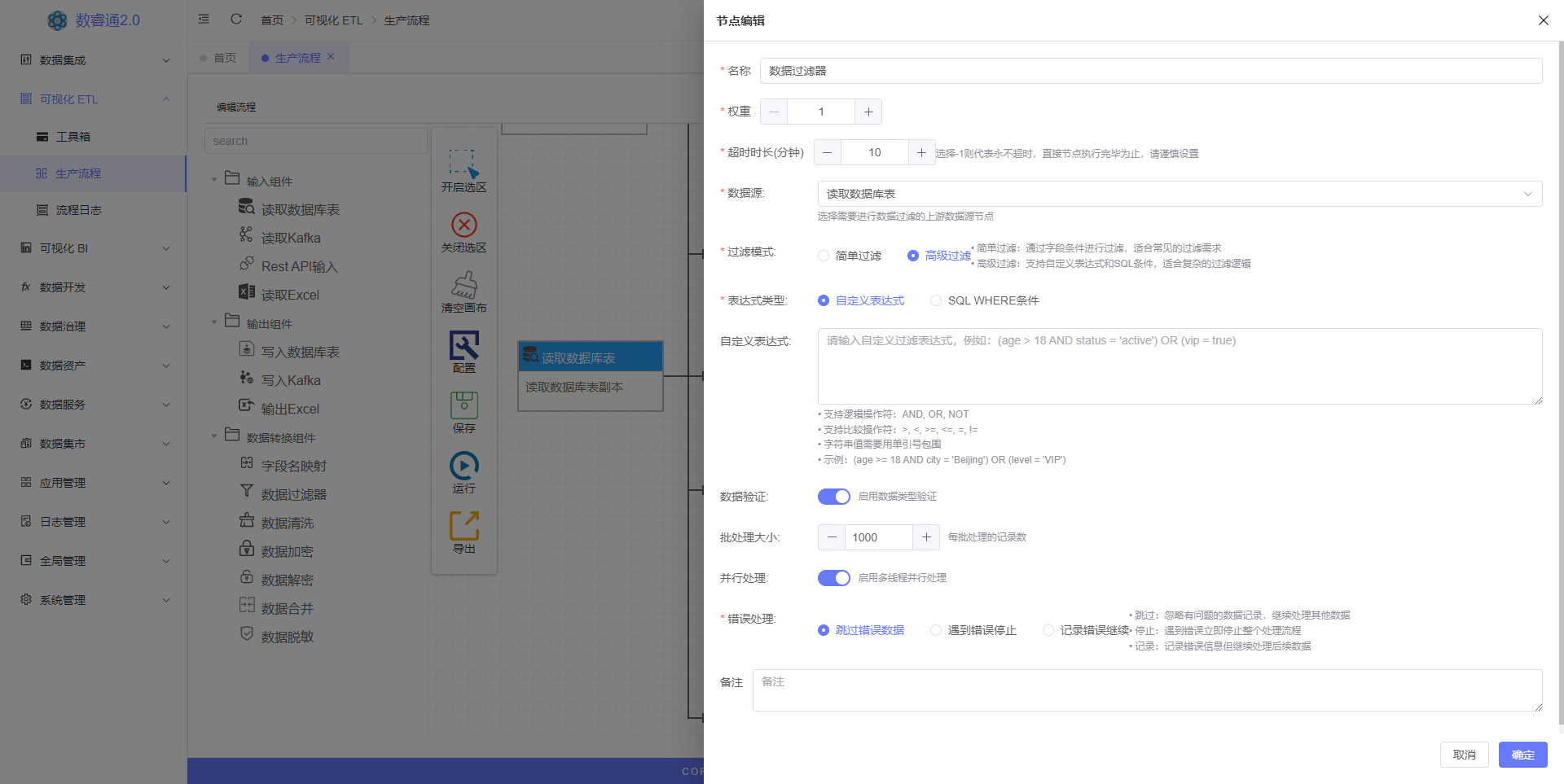The width and height of the screenshot is (1564, 784).
Task: Collapse the 可视化 ETL sidebar menu
Action: point(94,99)
